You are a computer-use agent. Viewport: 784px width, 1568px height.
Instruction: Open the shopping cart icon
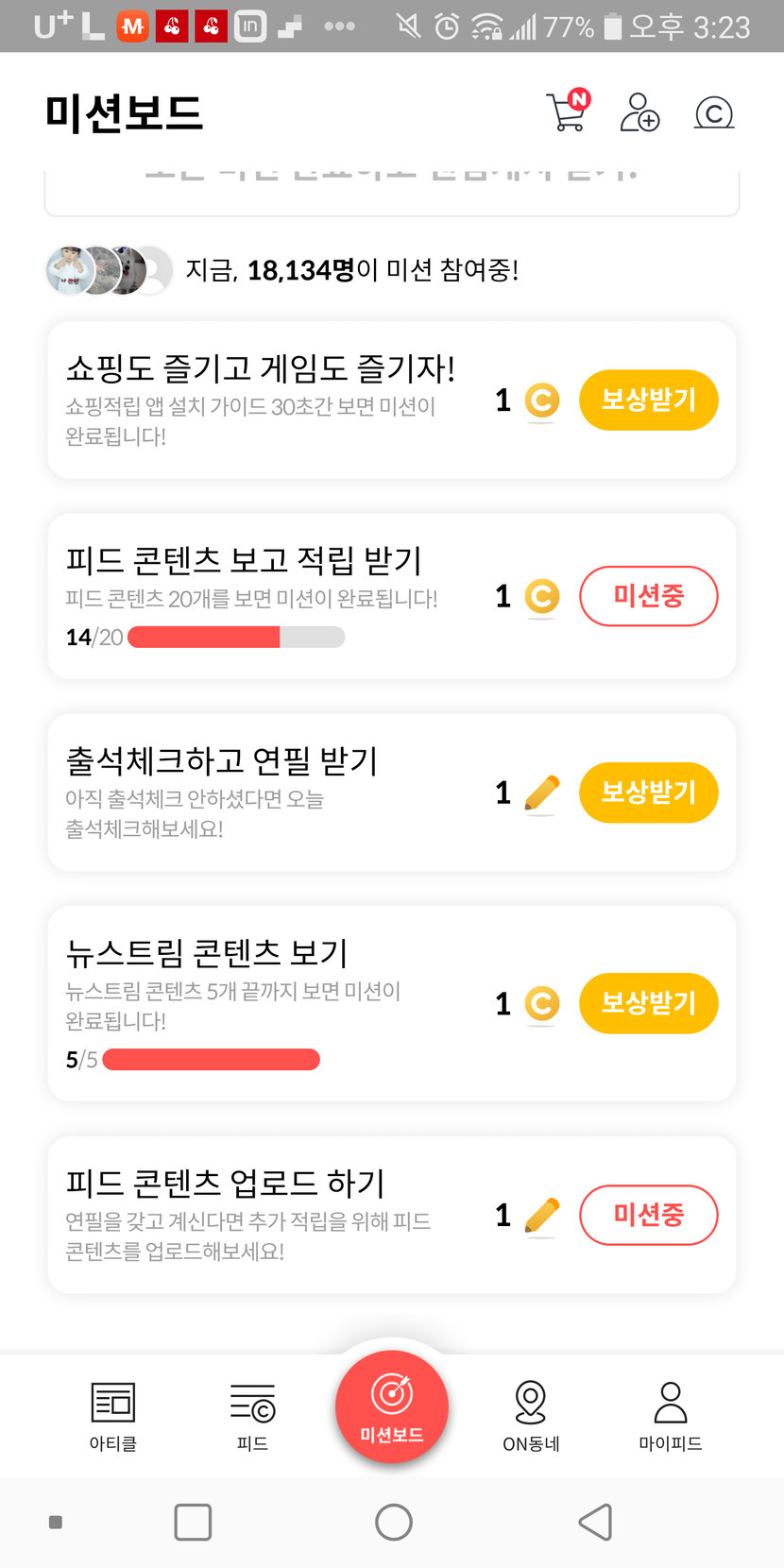[567, 112]
